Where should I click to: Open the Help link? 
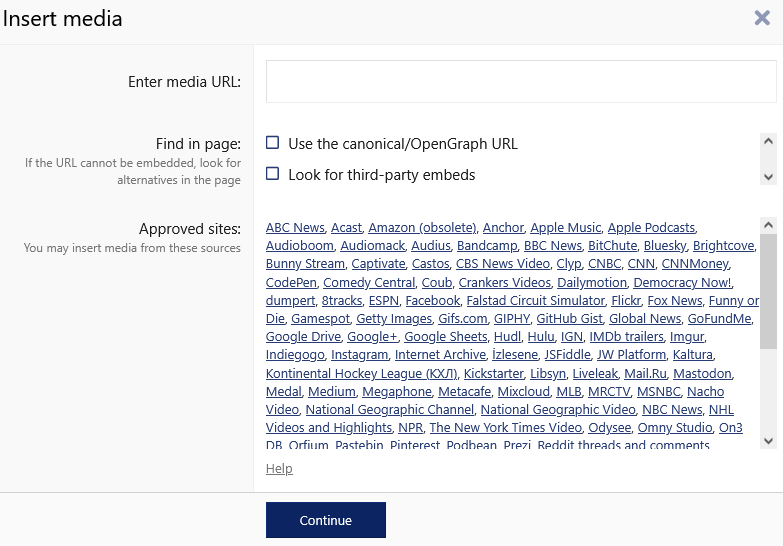tap(279, 469)
